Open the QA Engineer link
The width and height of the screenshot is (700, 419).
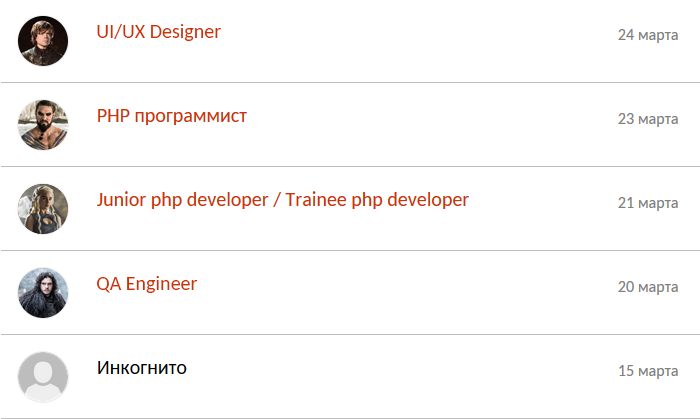(146, 284)
